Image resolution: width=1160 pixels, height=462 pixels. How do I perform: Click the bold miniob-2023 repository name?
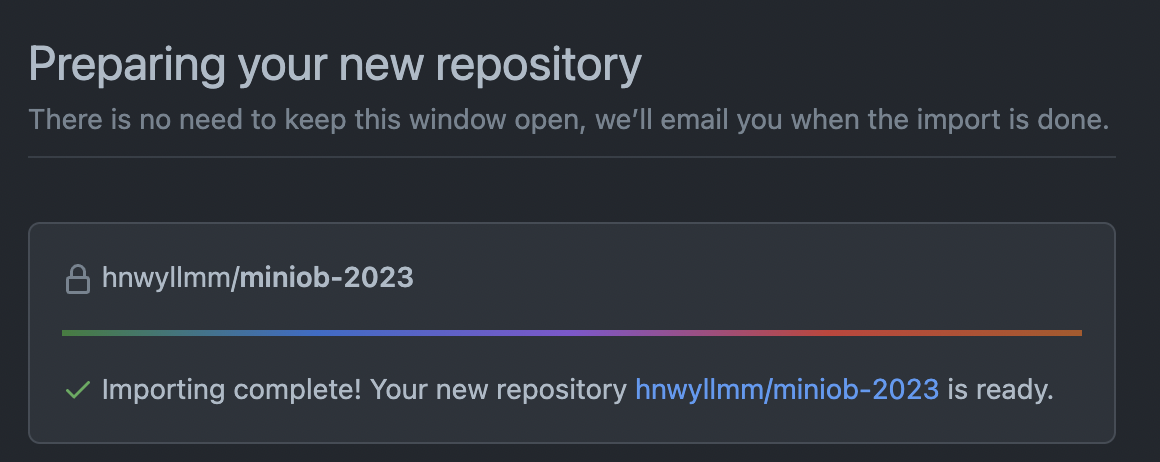pos(327,278)
